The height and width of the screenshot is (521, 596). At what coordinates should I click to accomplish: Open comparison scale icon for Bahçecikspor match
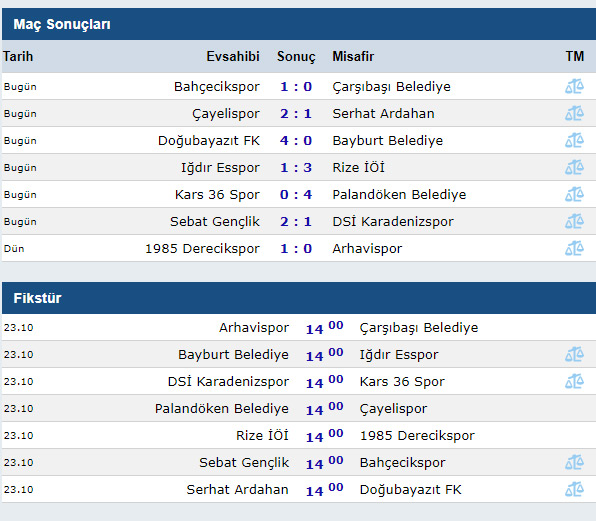(574, 86)
